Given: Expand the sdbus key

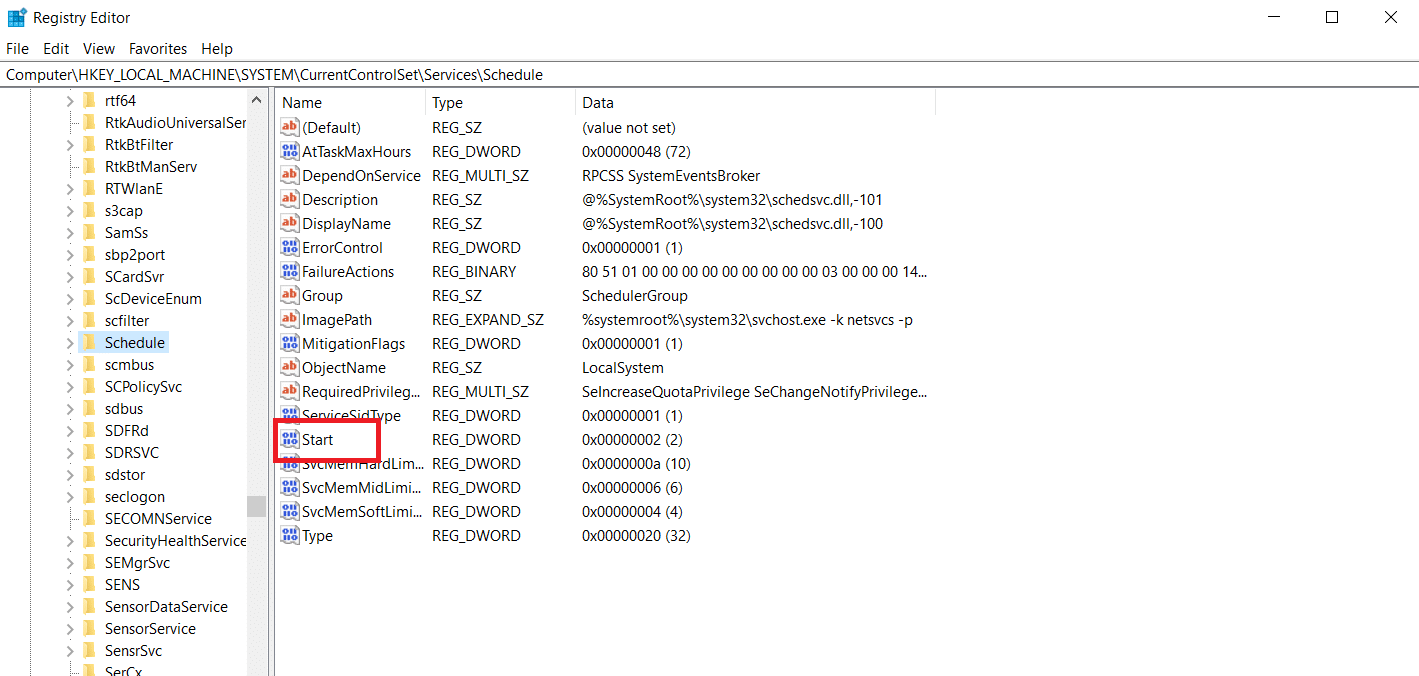Looking at the screenshot, I should [69, 409].
